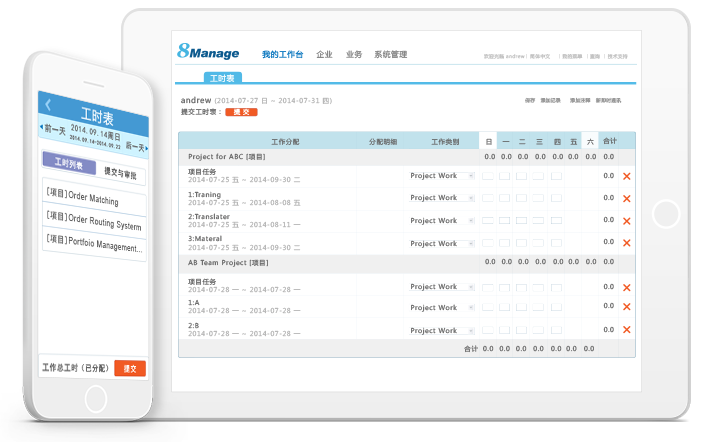Open [项目]Portfoio Management on phone
This screenshot has width=704, height=442.
(x=94, y=244)
